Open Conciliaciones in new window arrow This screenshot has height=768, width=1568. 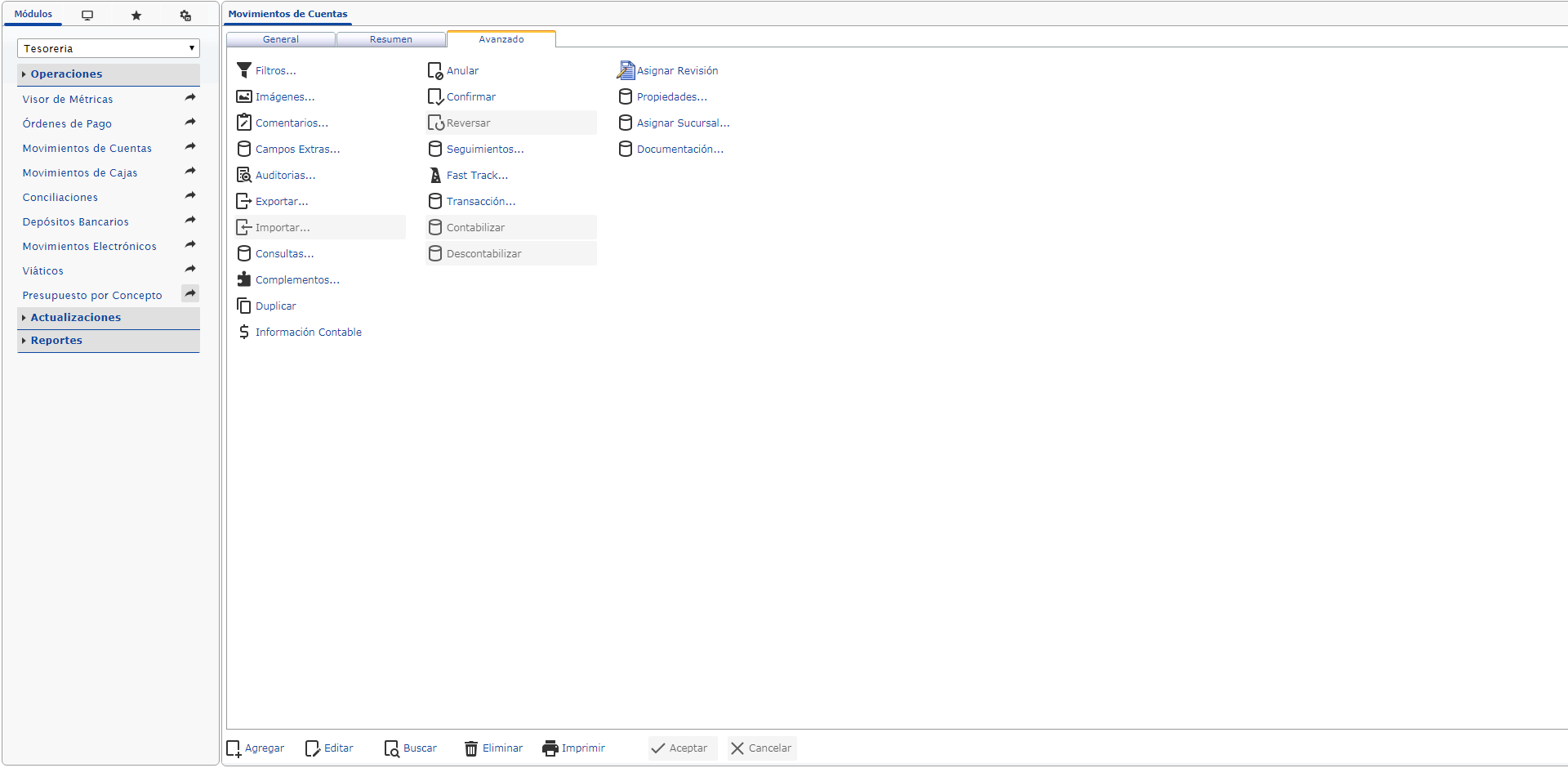[x=190, y=196]
